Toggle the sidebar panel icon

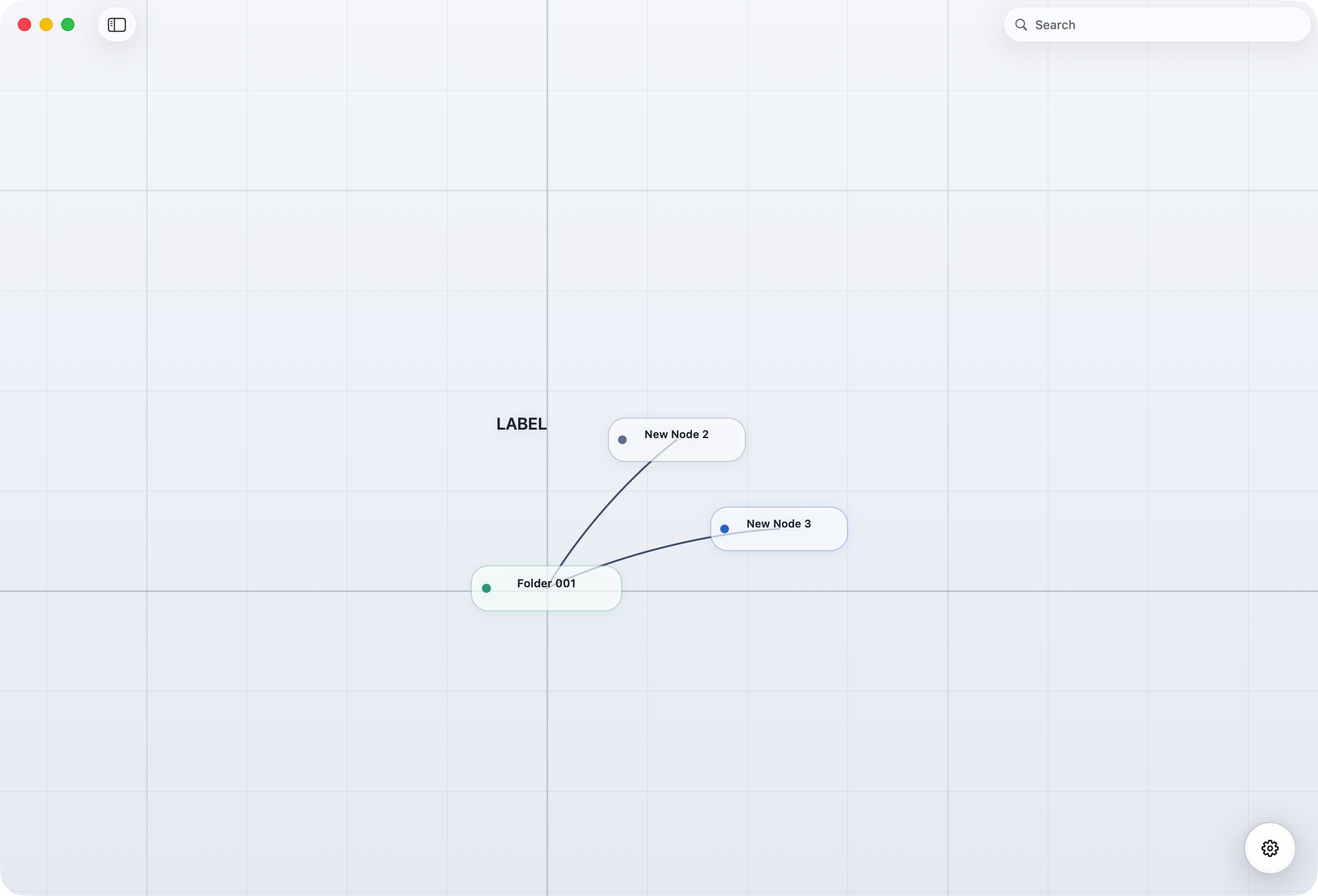click(x=117, y=25)
